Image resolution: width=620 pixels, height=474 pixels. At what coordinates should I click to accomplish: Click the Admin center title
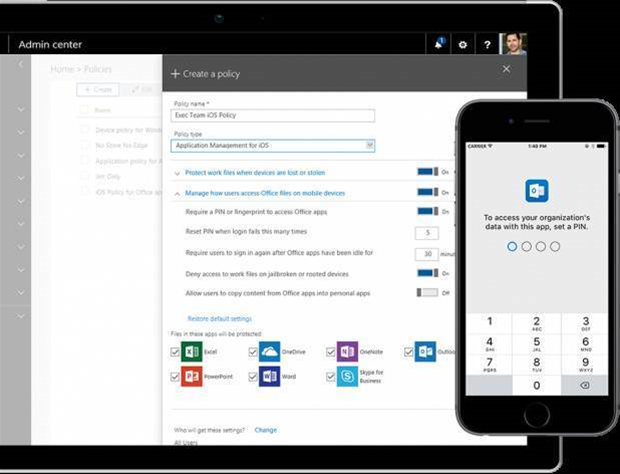coord(50,44)
